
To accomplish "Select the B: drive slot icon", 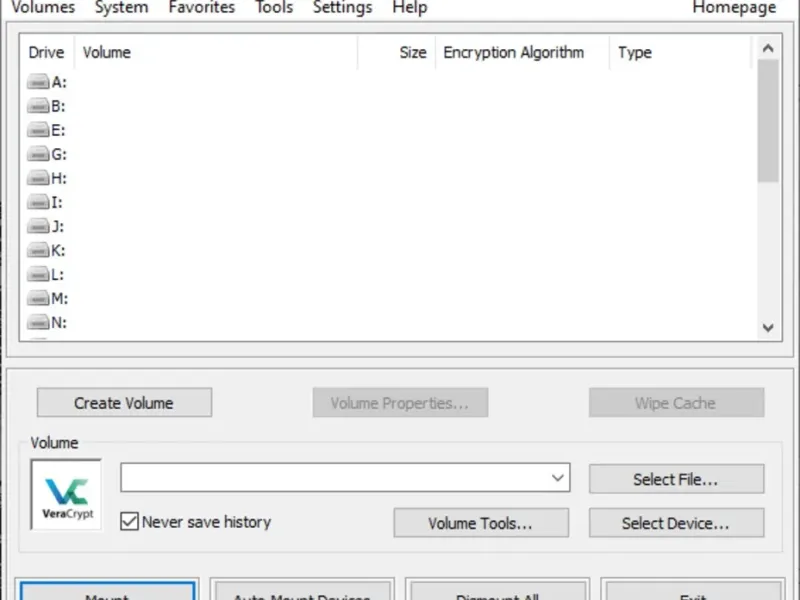I will pyautogui.click(x=38, y=106).
